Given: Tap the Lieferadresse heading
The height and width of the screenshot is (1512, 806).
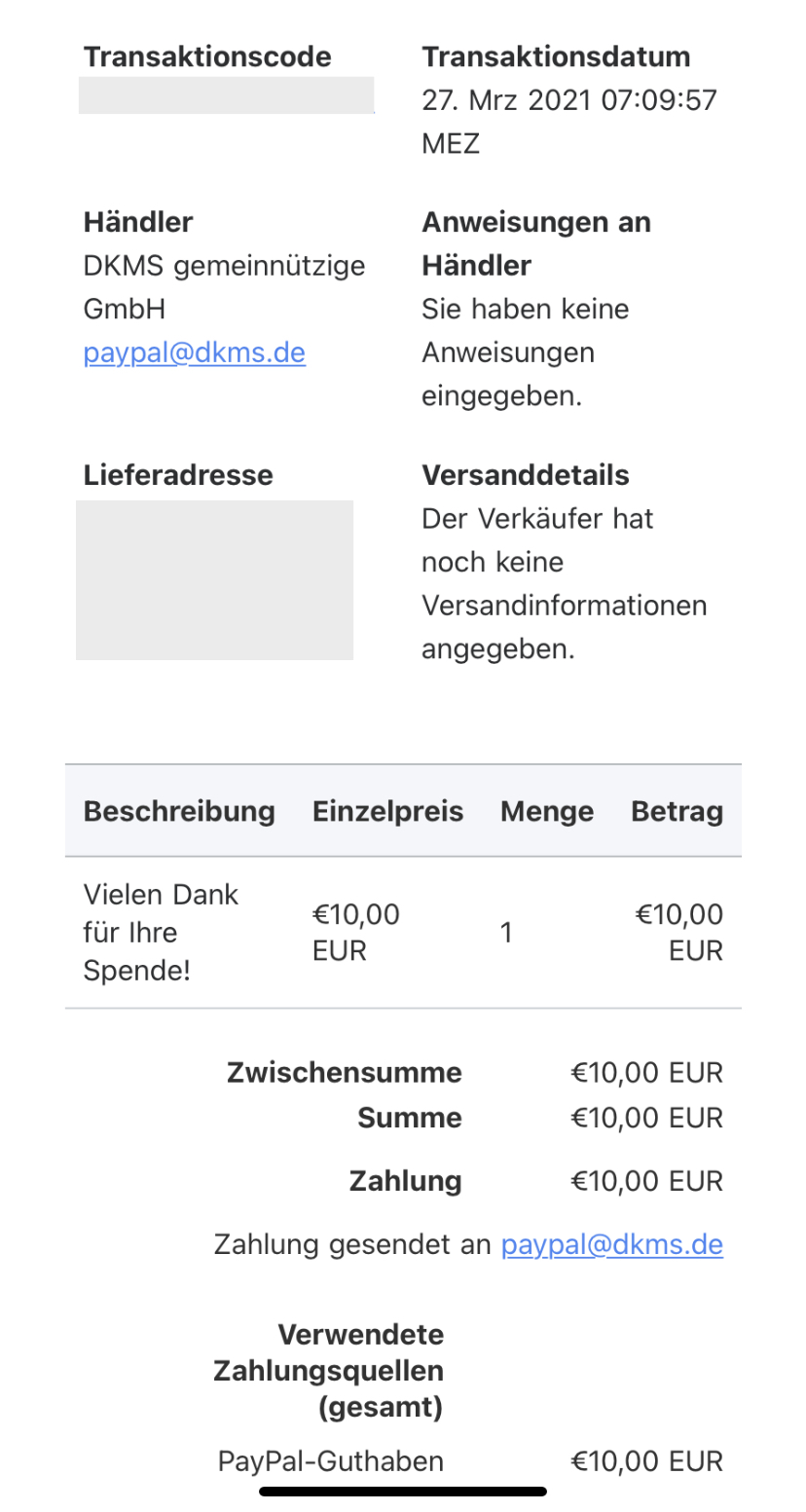Looking at the screenshot, I should coord(178,475).
